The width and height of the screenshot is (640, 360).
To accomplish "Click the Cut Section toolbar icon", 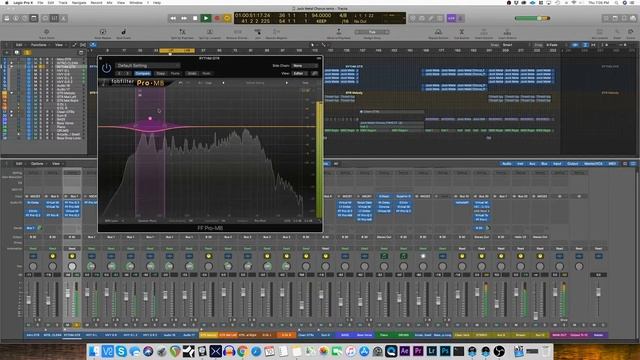I will pyautogui.click(x=462, y=32).
